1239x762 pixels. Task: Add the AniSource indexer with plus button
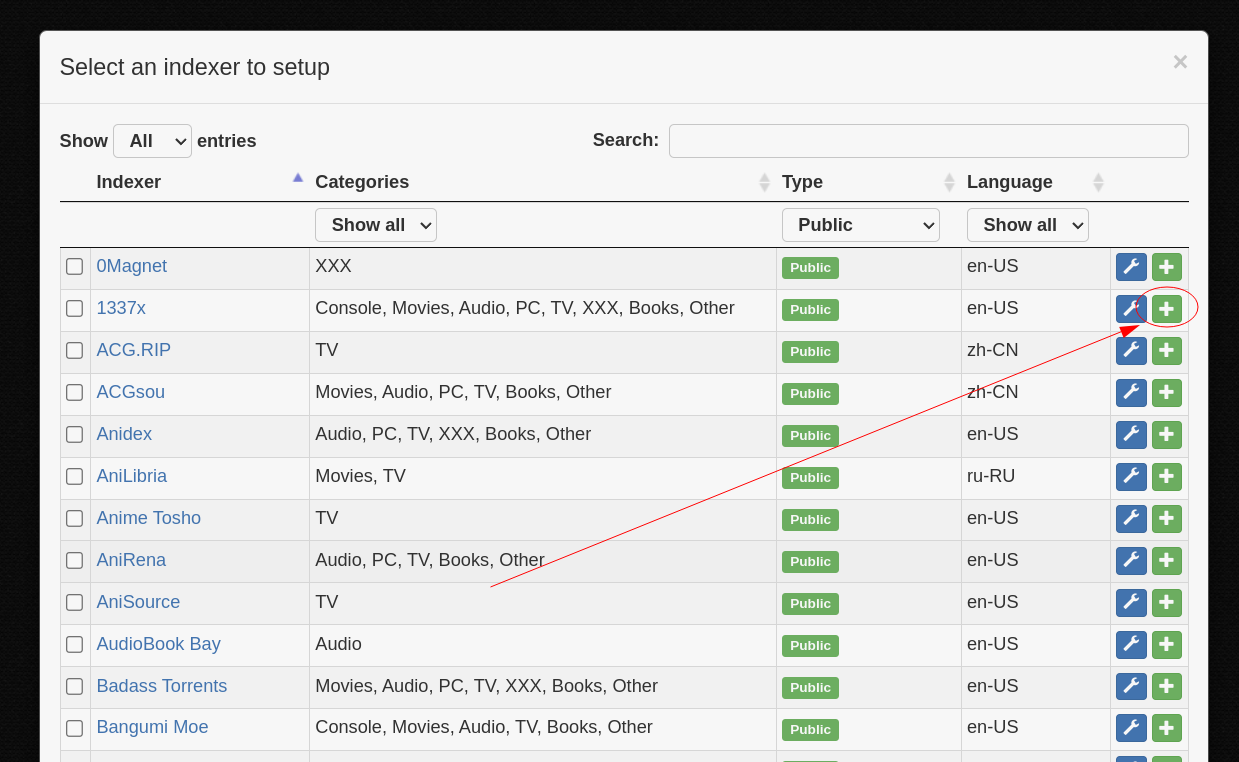point(1167,603)
